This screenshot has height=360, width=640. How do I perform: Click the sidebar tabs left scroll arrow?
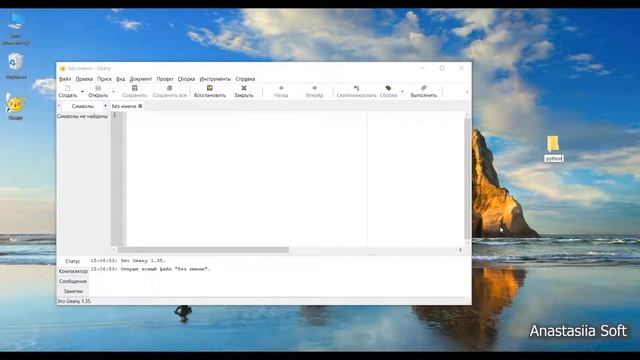click(59, 106)
